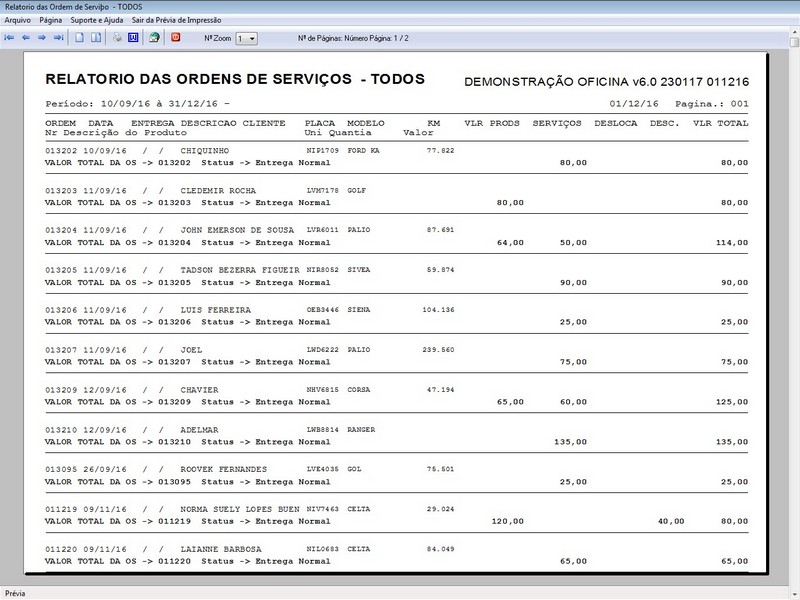Click client name CHIQUINHO
The width and height of the screenshot is (800, 600).
pos(205,151)
